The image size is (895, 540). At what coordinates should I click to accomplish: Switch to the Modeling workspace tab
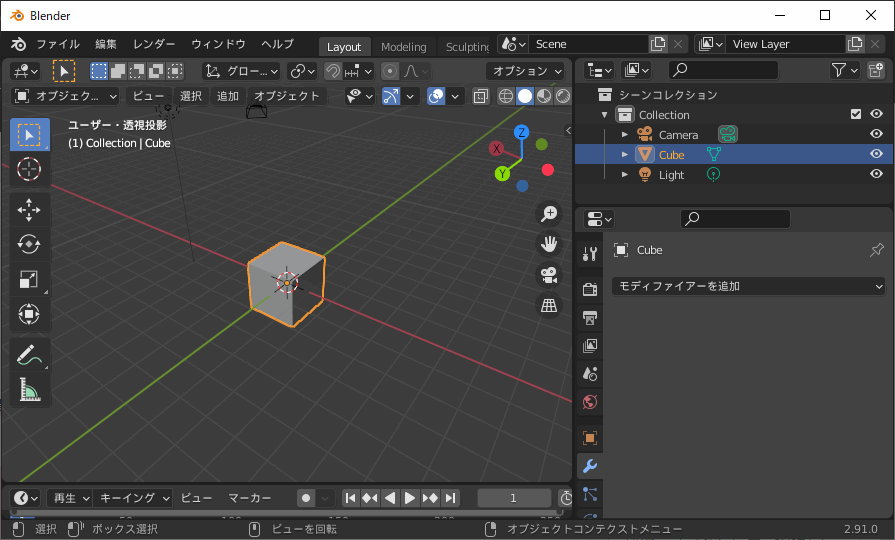click(404, 47)
